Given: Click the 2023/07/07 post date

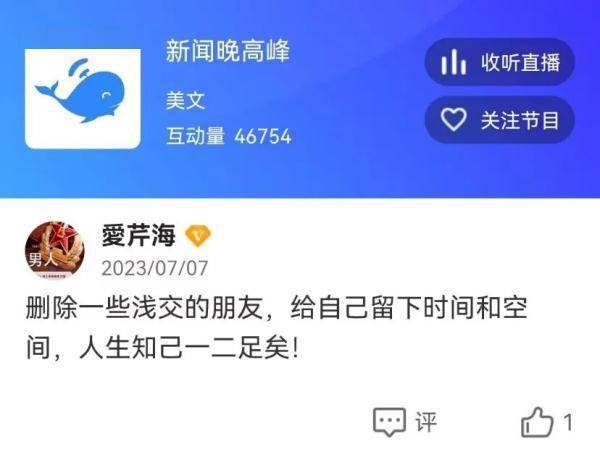Looking at the screenshot, I should pyautogui.click(x=155, y=268).
